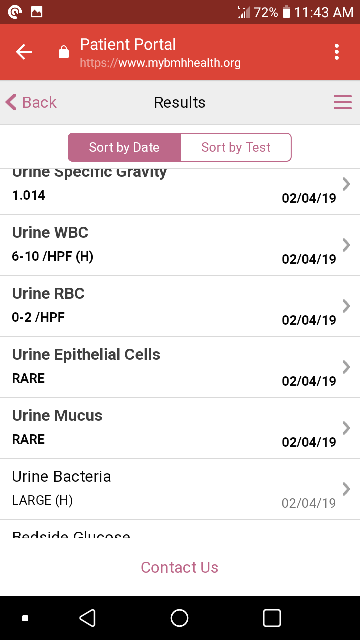
Task: Tap the browser back arrow icon
Action: (24, 52)
